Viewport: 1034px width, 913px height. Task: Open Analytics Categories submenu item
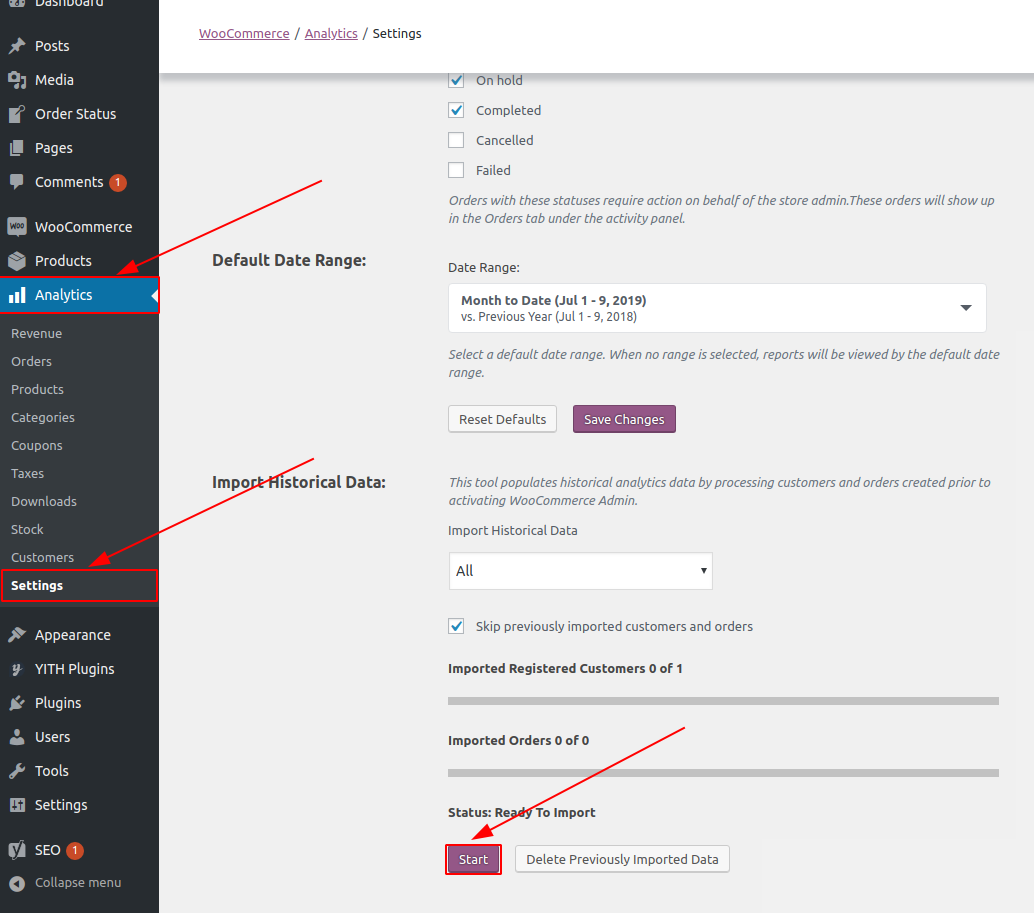43,417
